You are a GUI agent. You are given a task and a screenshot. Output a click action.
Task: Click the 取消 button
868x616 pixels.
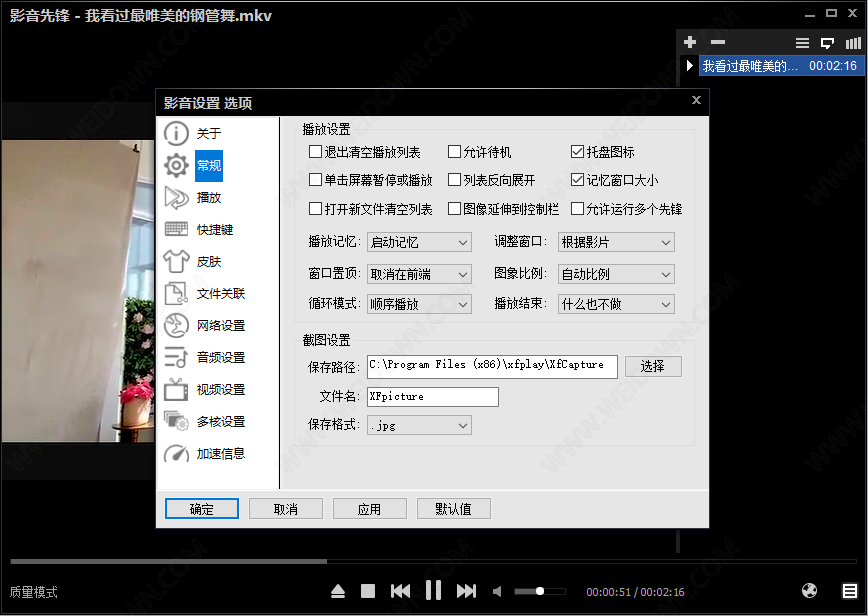(286, 509)
